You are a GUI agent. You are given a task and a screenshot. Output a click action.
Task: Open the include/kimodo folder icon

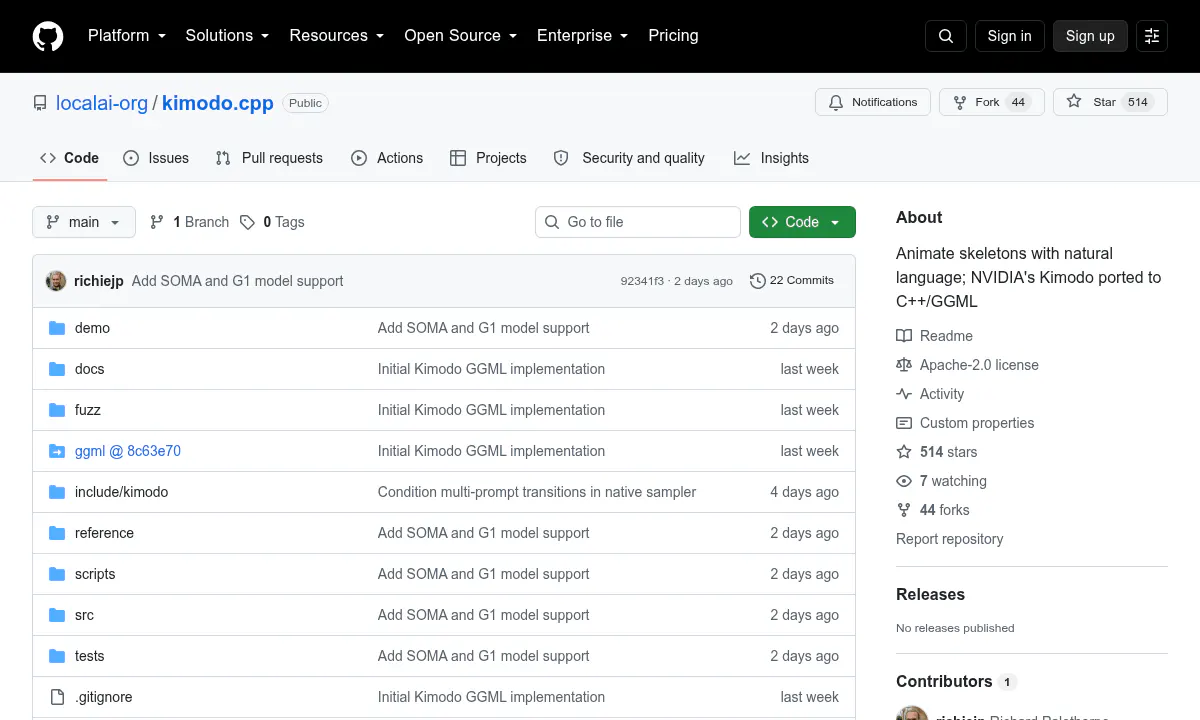pyautogui.click(x=57, y=492)
